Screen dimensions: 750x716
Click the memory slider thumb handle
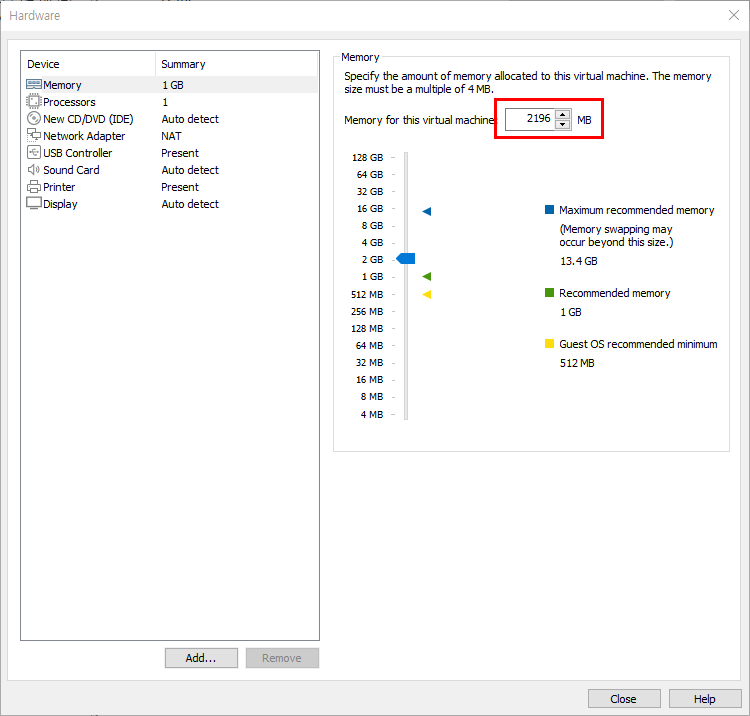(406, 259)
